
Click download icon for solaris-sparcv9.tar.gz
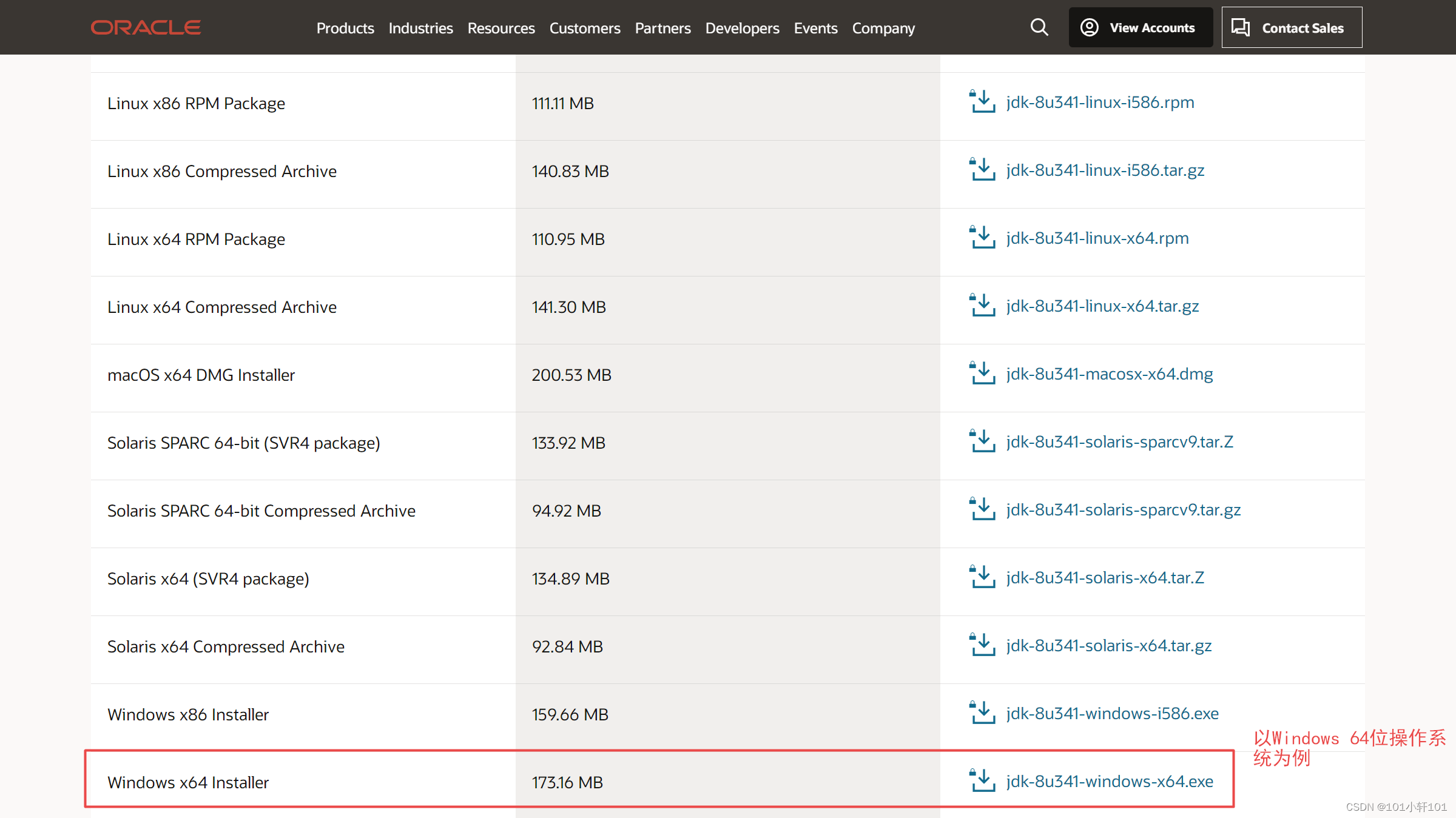tap(982, 509)
